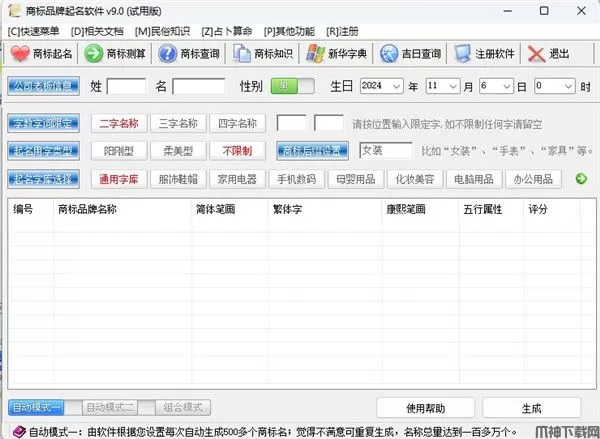Select 三字名称 option

coord(178,124)
